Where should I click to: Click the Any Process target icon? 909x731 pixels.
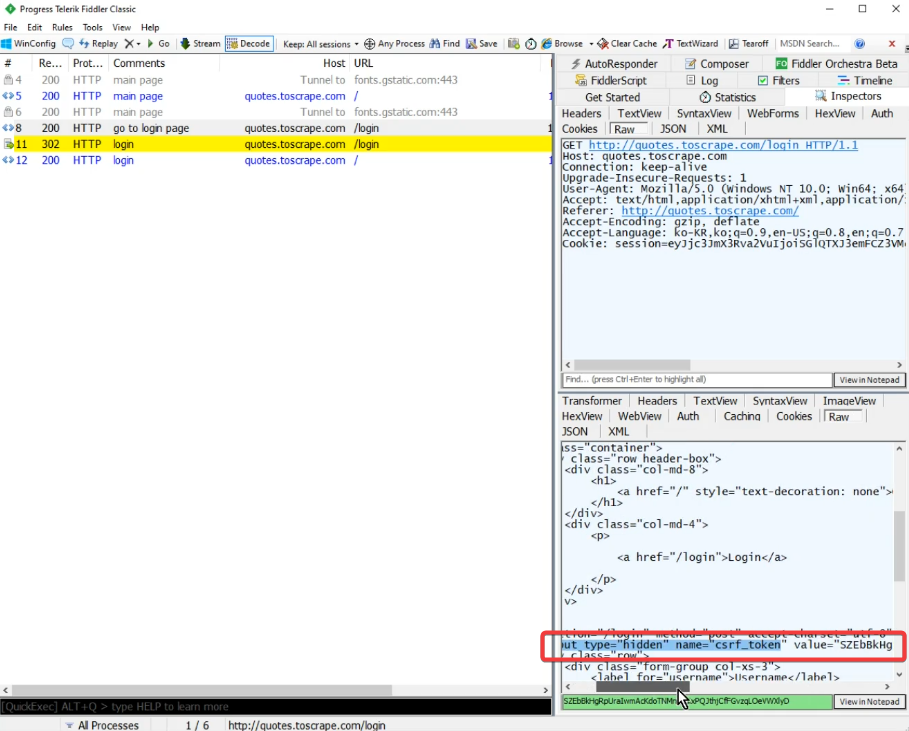369,44
